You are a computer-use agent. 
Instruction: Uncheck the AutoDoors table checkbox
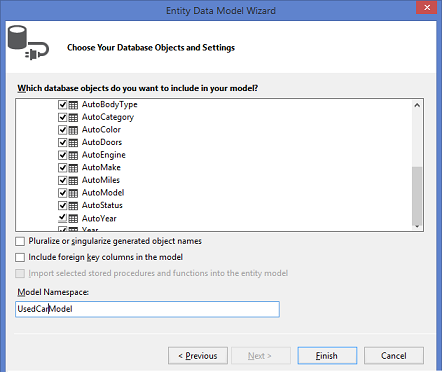pos(62,143)
